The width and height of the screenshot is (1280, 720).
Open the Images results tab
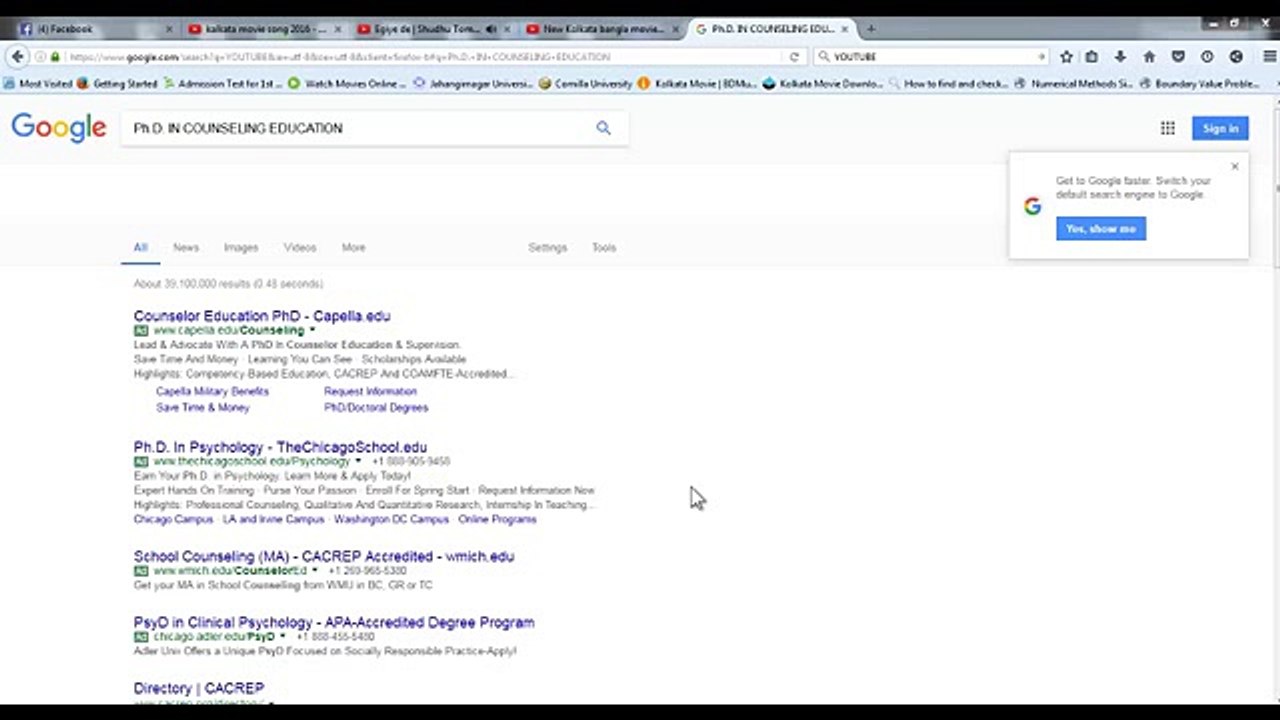point(241,247)
